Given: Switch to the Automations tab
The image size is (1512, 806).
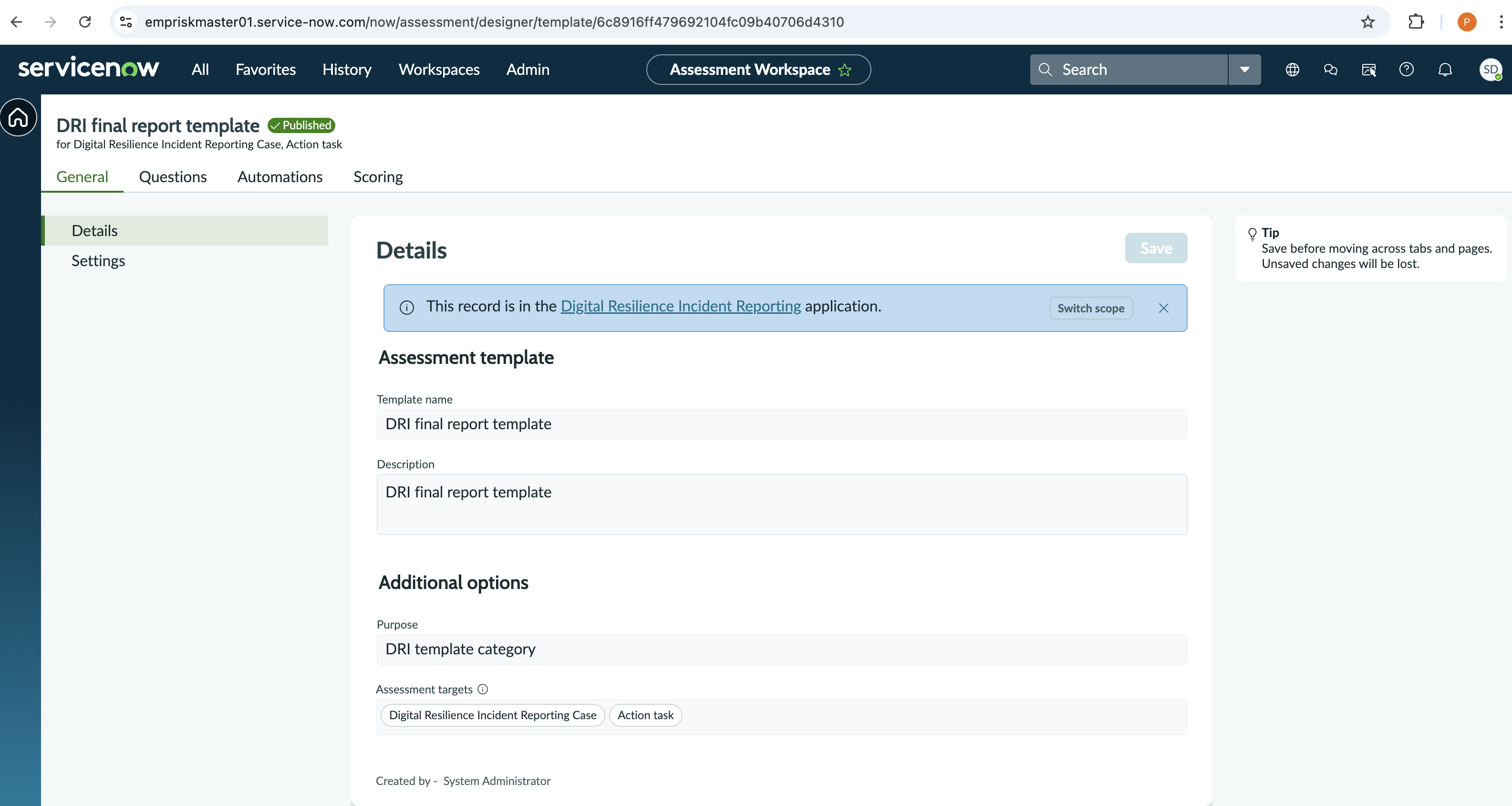Looking at the screenshot, I should tap(280, 176).
